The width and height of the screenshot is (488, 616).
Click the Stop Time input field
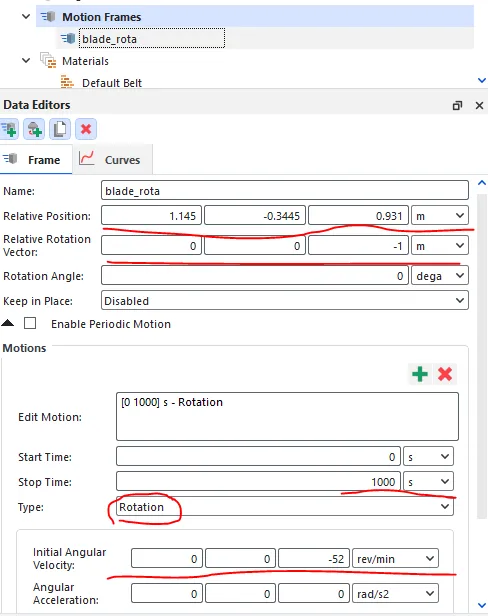[258, 481]
